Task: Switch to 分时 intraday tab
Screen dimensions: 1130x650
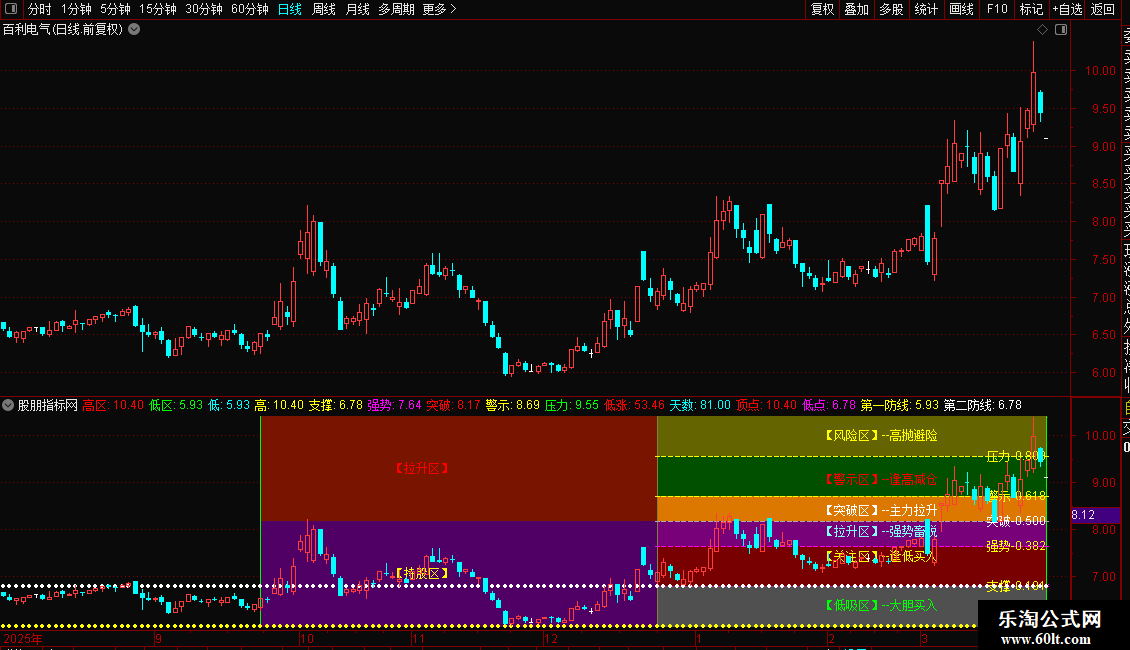Action: pyautogui.click(x=40, y=9)
